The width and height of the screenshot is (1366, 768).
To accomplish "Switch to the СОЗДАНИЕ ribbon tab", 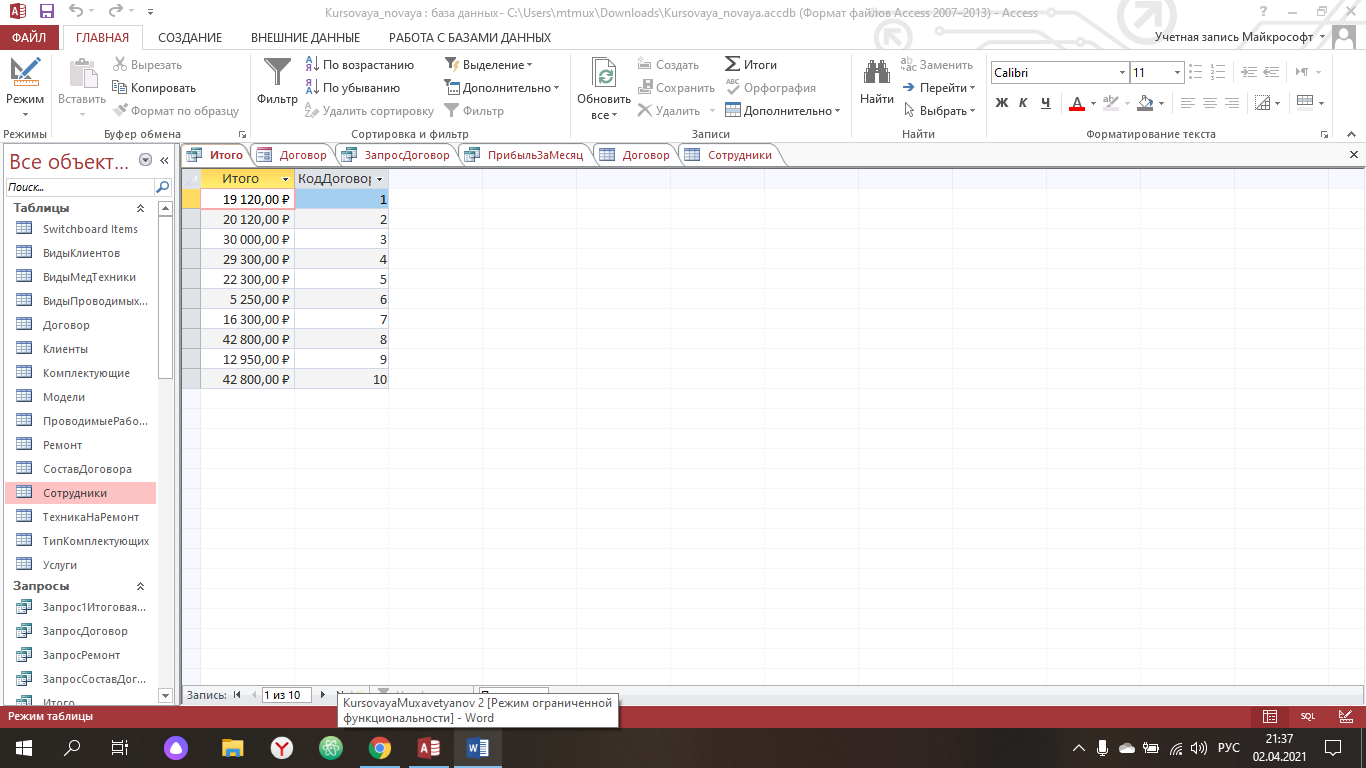I will click(190, 38).
